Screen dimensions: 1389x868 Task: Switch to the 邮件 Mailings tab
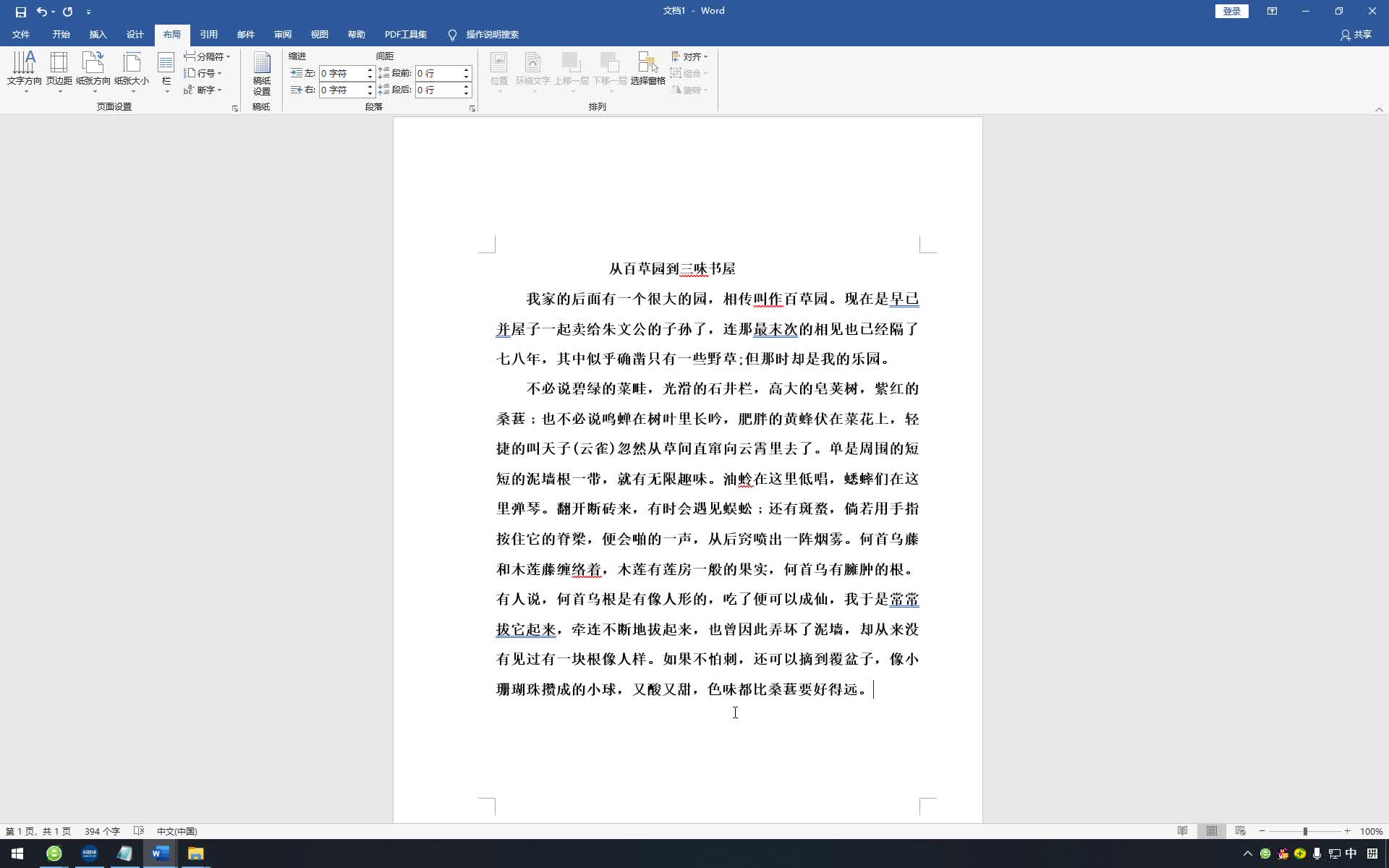246,35
